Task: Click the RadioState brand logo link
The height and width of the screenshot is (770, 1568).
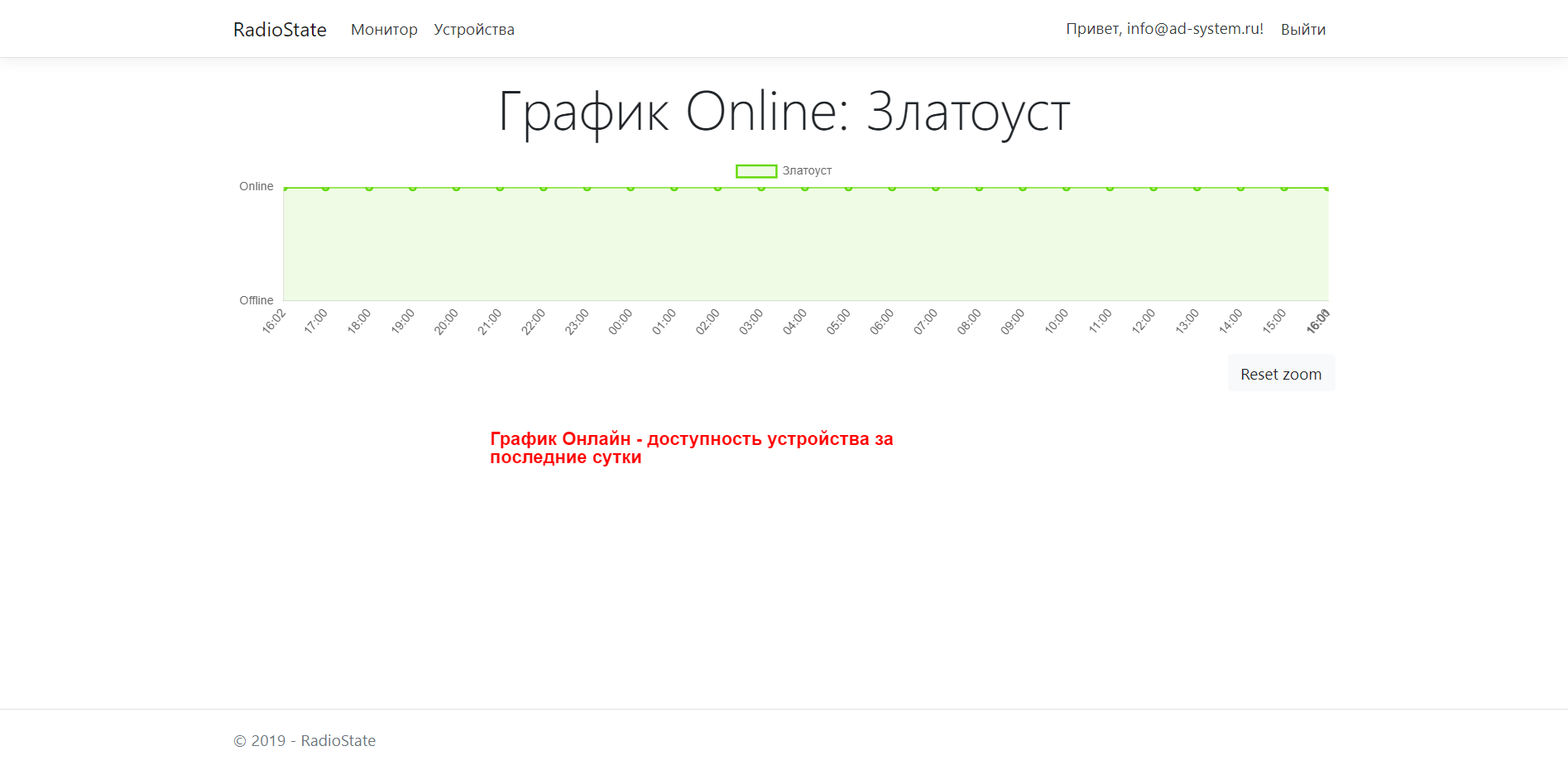Action: [280, 30]
